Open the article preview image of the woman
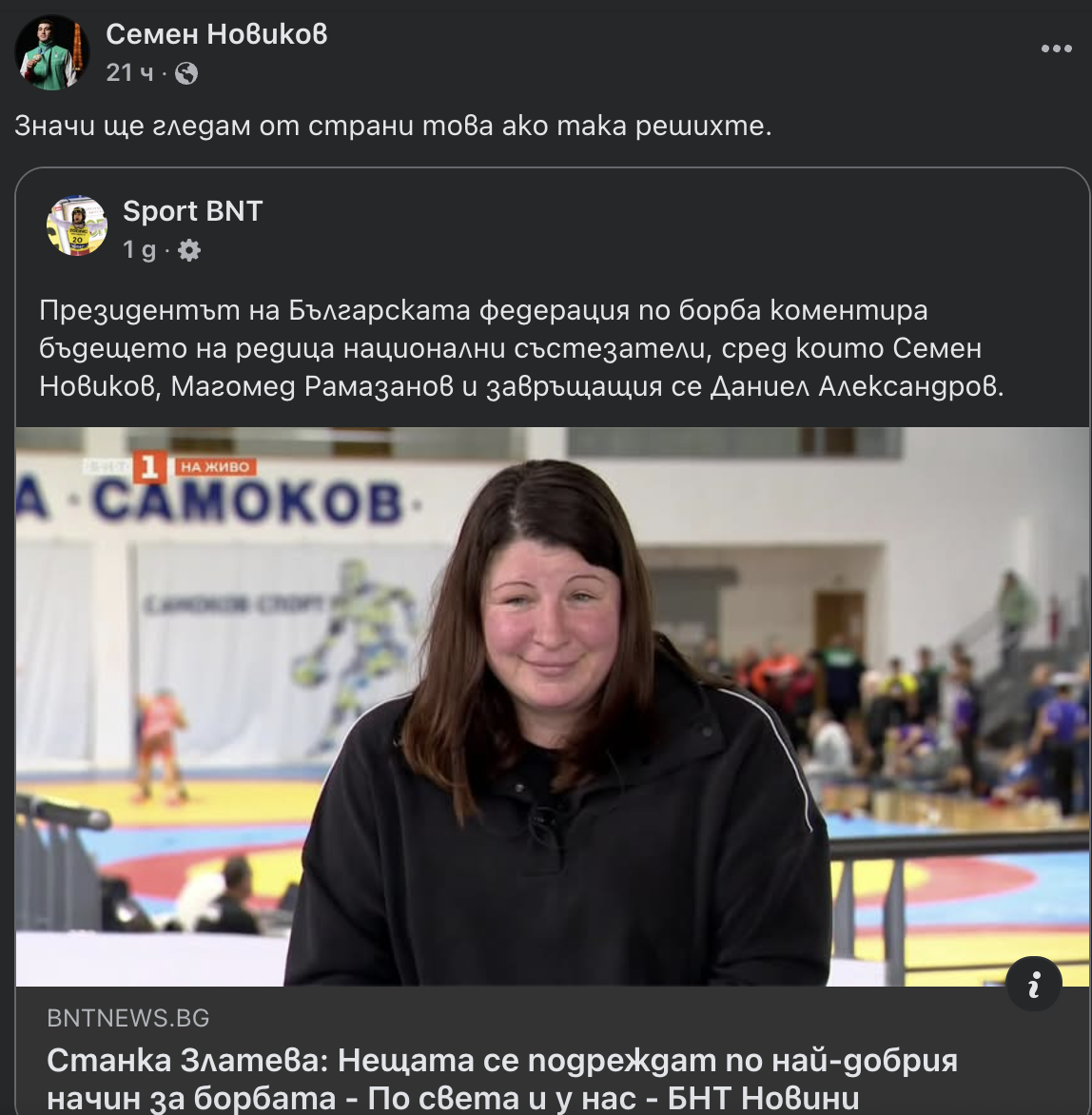This screenshot has height=1115, width=1092. pyautogui.click(x=553, y=707)
